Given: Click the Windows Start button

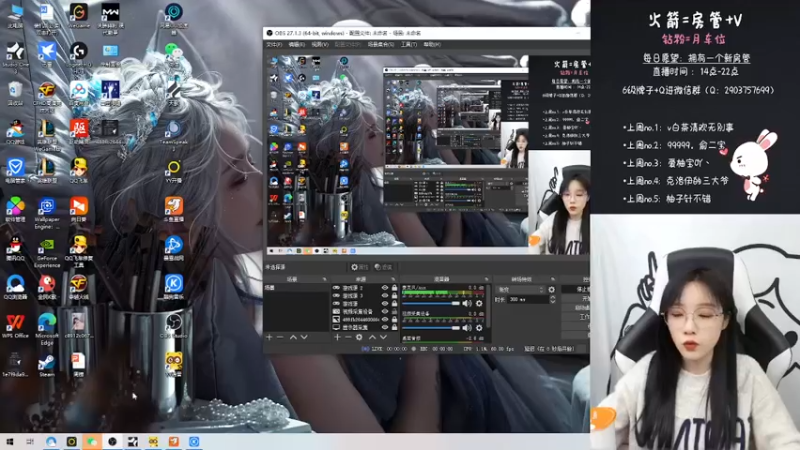Looking at the screenshot, I should (10, 442).
